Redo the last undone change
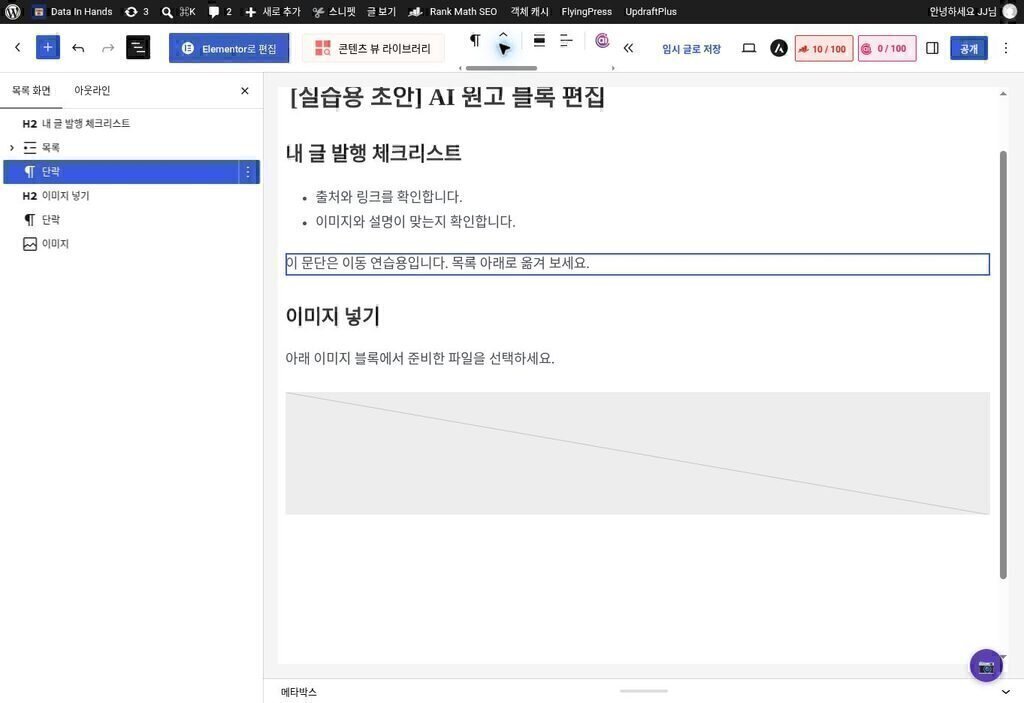Image resolution: width=1024 pixels, height=703 pixels. point(108,48)
